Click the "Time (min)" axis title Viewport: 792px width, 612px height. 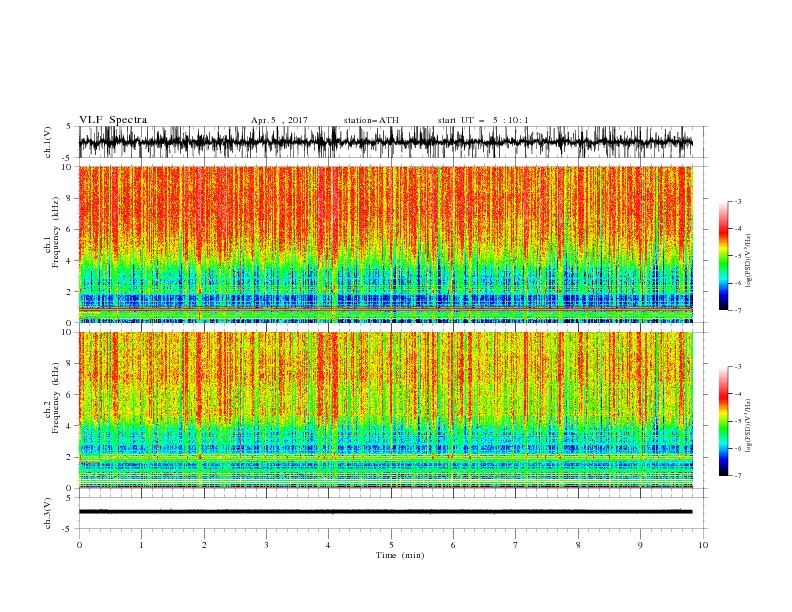(x=400, y=555)
